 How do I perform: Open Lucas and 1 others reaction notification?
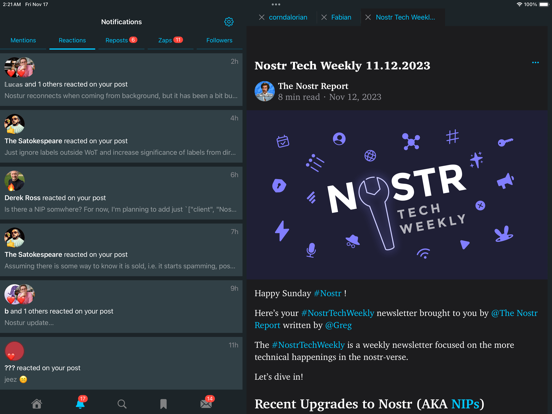pos(121,80)
